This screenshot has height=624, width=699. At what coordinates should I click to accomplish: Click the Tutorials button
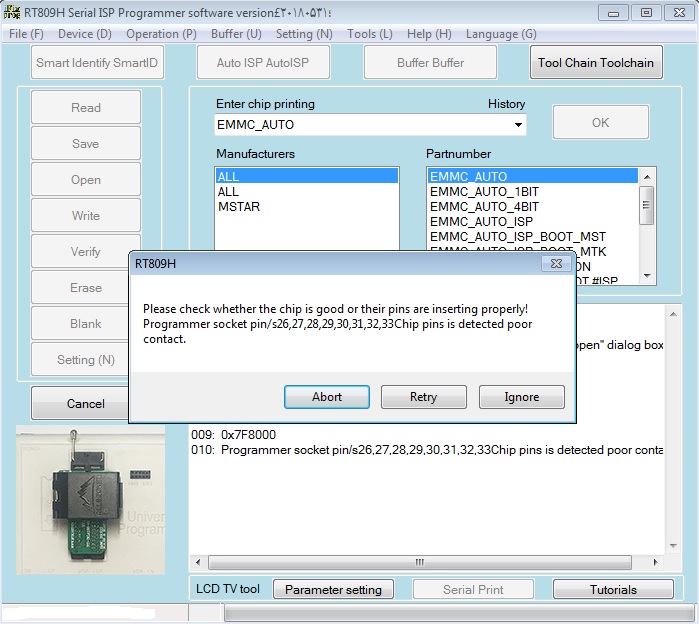(613, 589)
